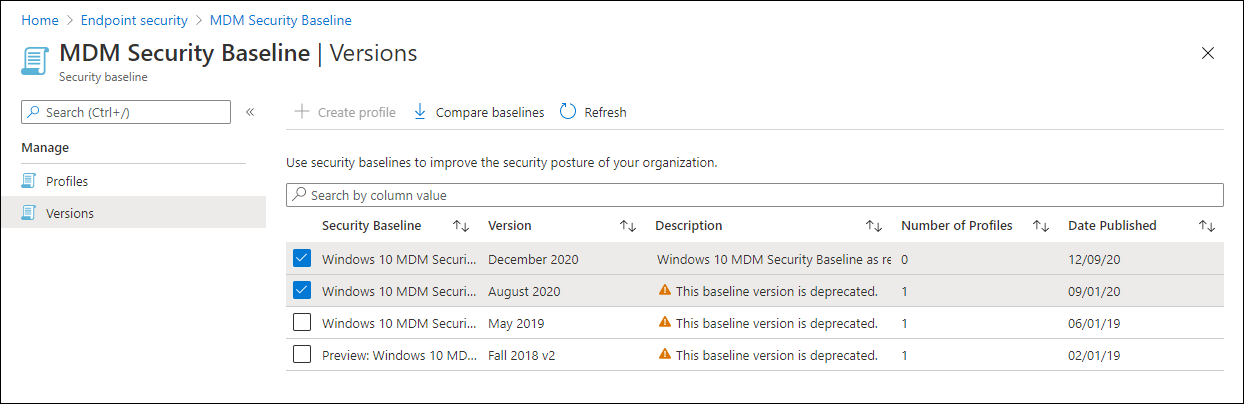Screen dimensions: 1244x404
Task: Check the May 2019 baseline checkbox
Action: click(302, 323)
